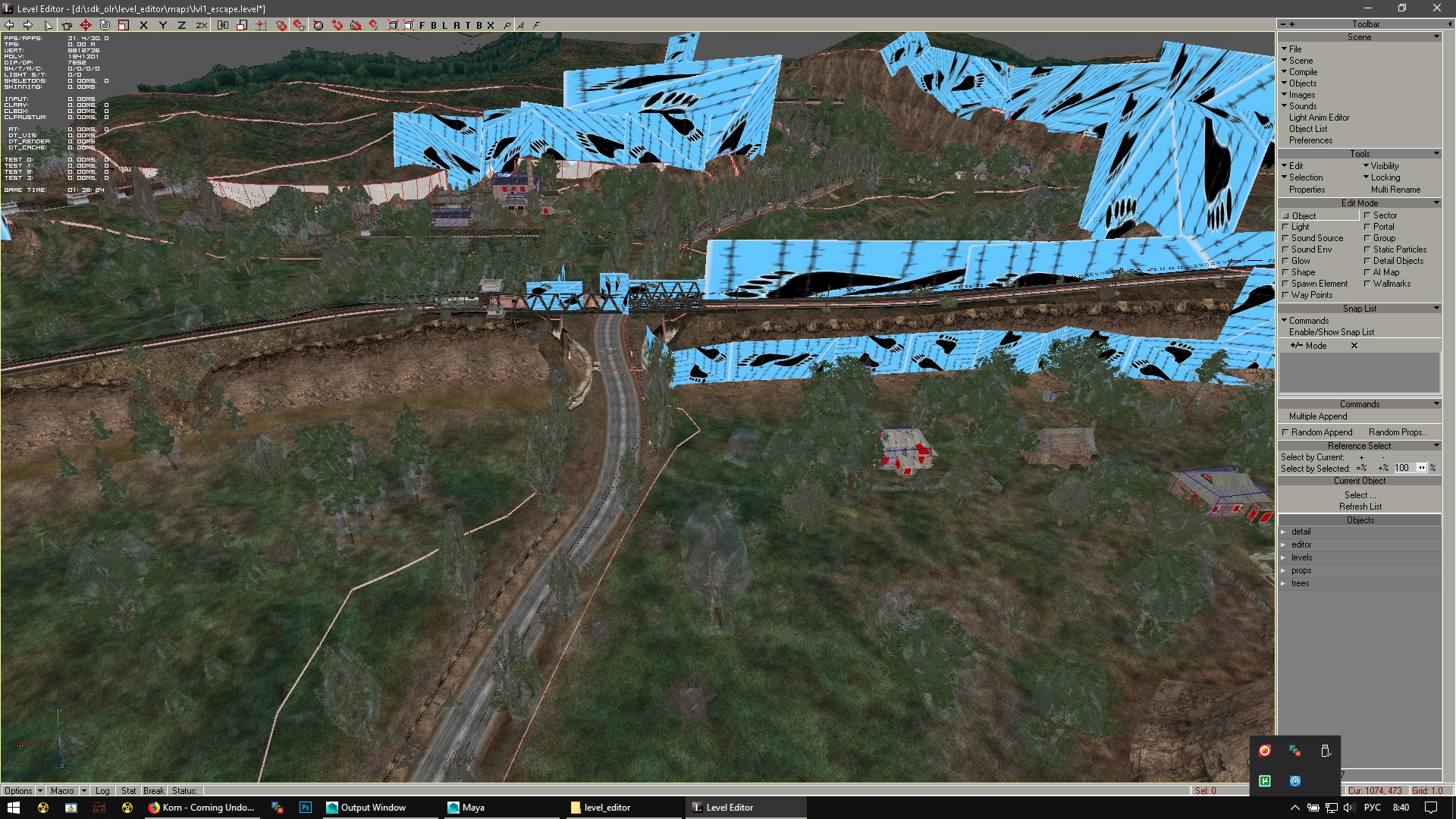Click the undo arrow in toolbar
1456x819 pixels.
[10, 25]
